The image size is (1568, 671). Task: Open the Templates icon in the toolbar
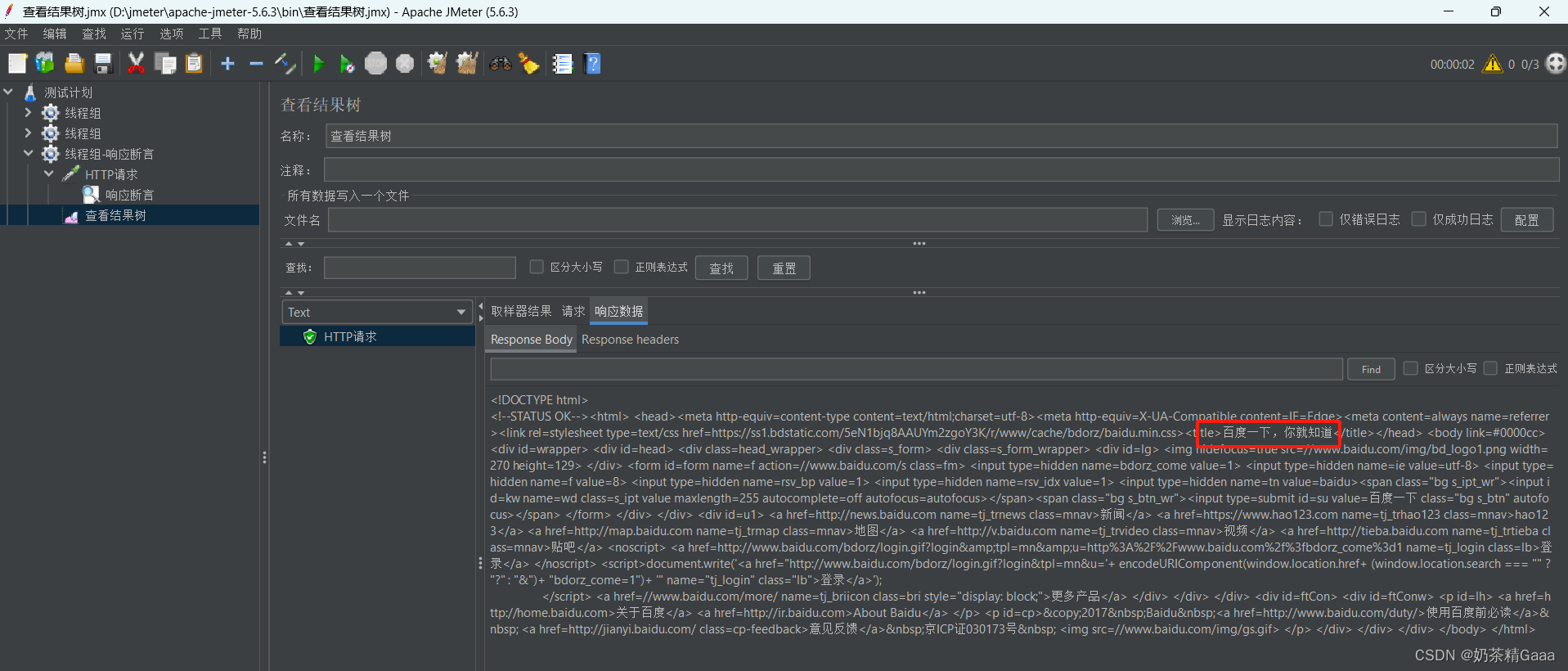tap(45, 64)
